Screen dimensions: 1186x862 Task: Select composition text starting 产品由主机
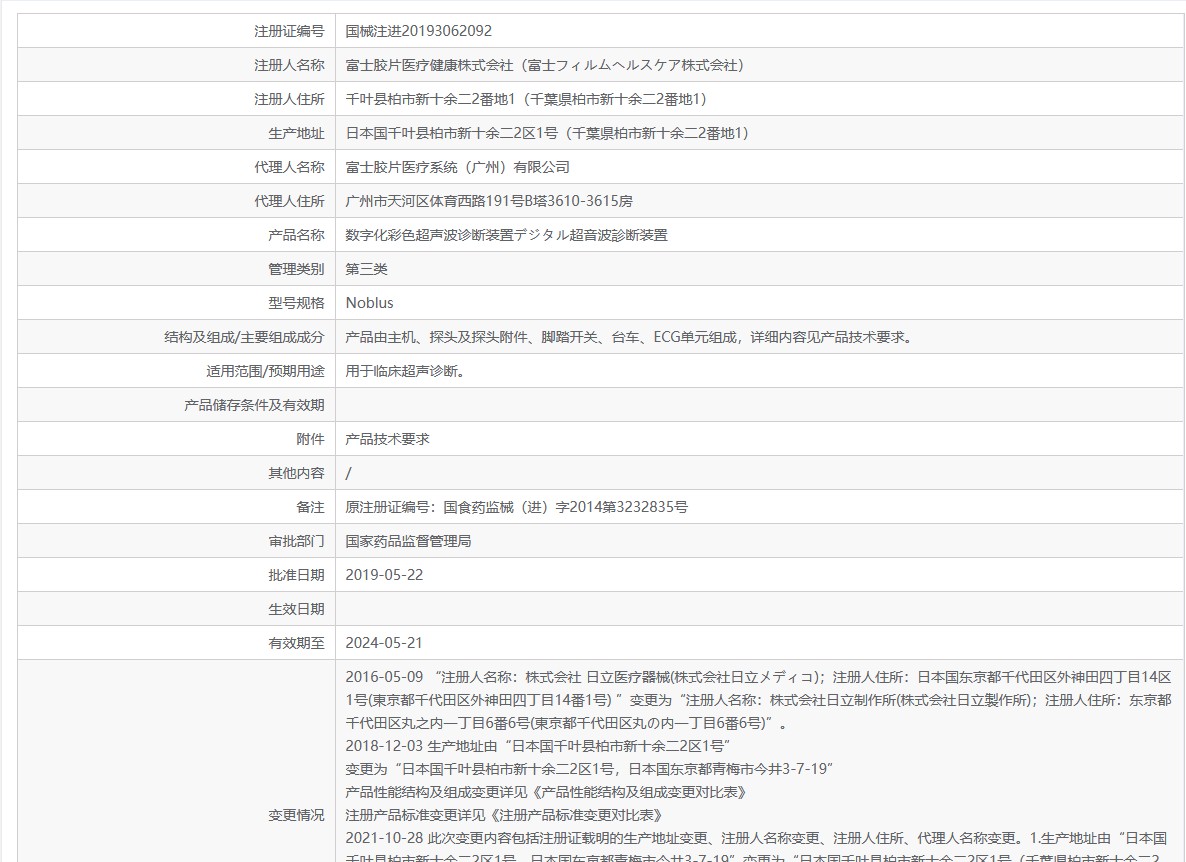click(x=631, y=337)
